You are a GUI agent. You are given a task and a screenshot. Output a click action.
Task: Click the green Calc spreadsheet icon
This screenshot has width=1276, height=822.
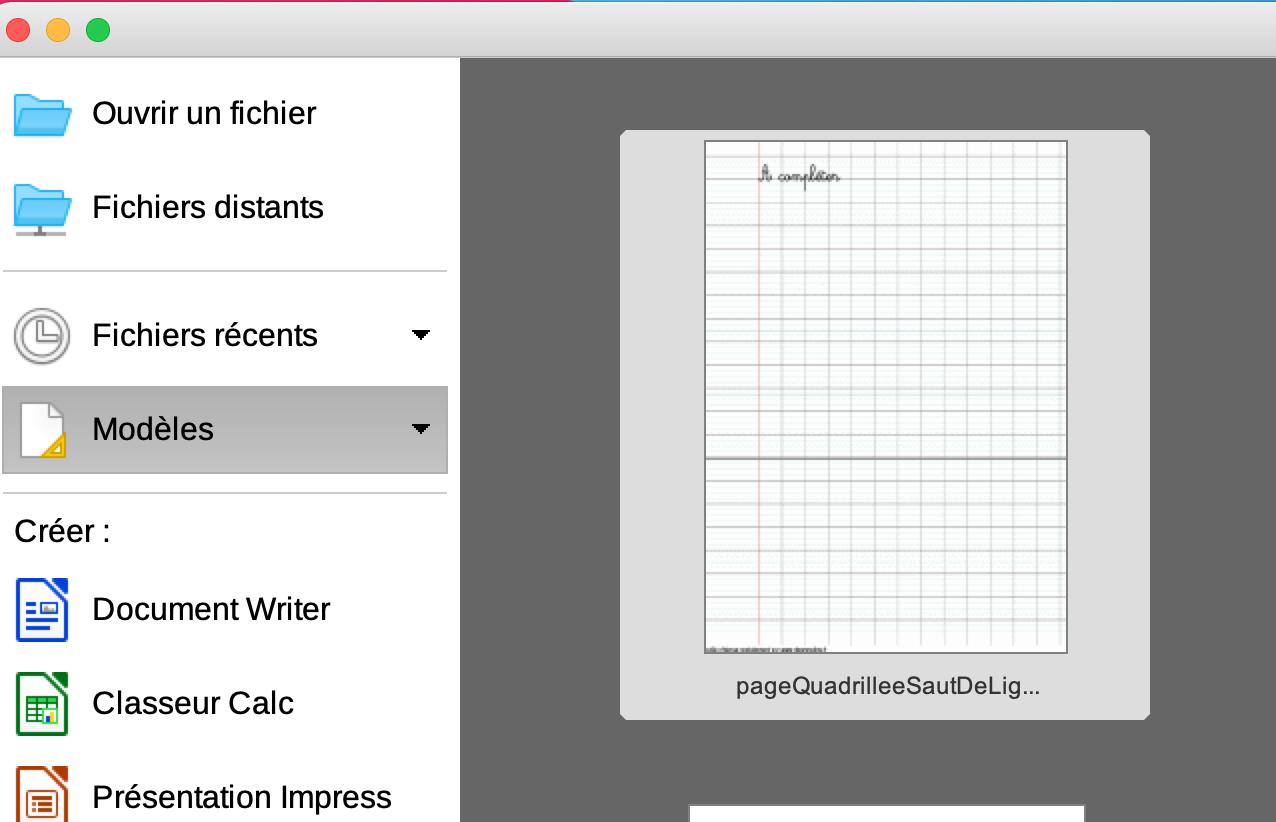pyautogui.click(x=42, y=704)
